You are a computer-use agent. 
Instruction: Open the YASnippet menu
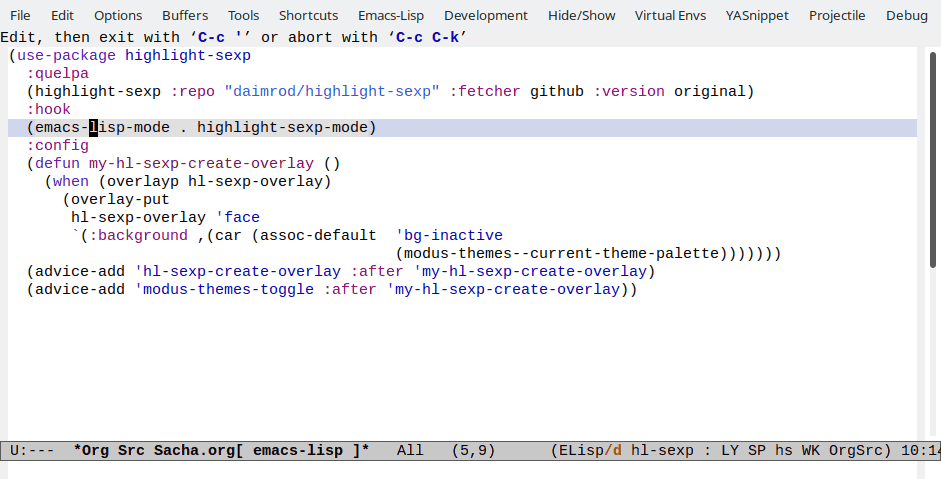756,15
